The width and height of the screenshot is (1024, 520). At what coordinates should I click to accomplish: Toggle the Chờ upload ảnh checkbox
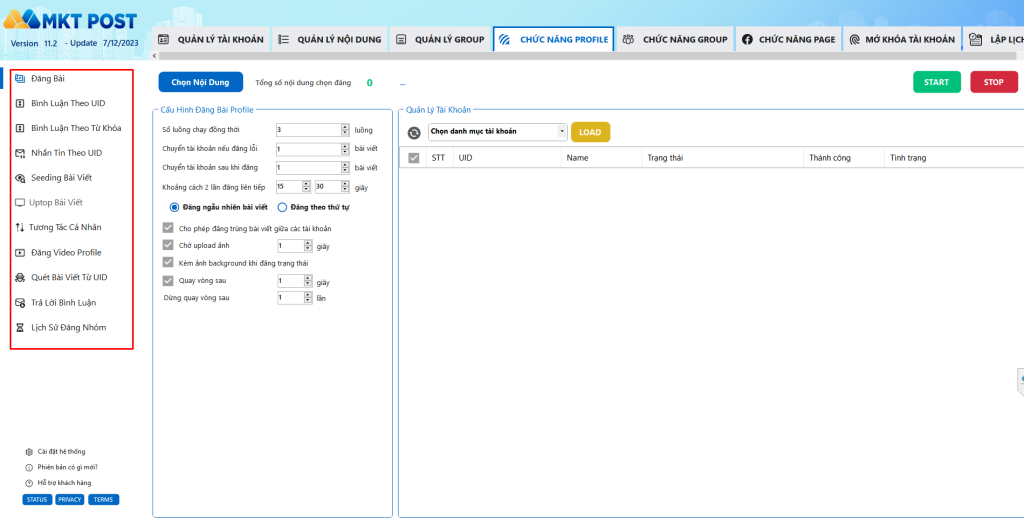168,245
